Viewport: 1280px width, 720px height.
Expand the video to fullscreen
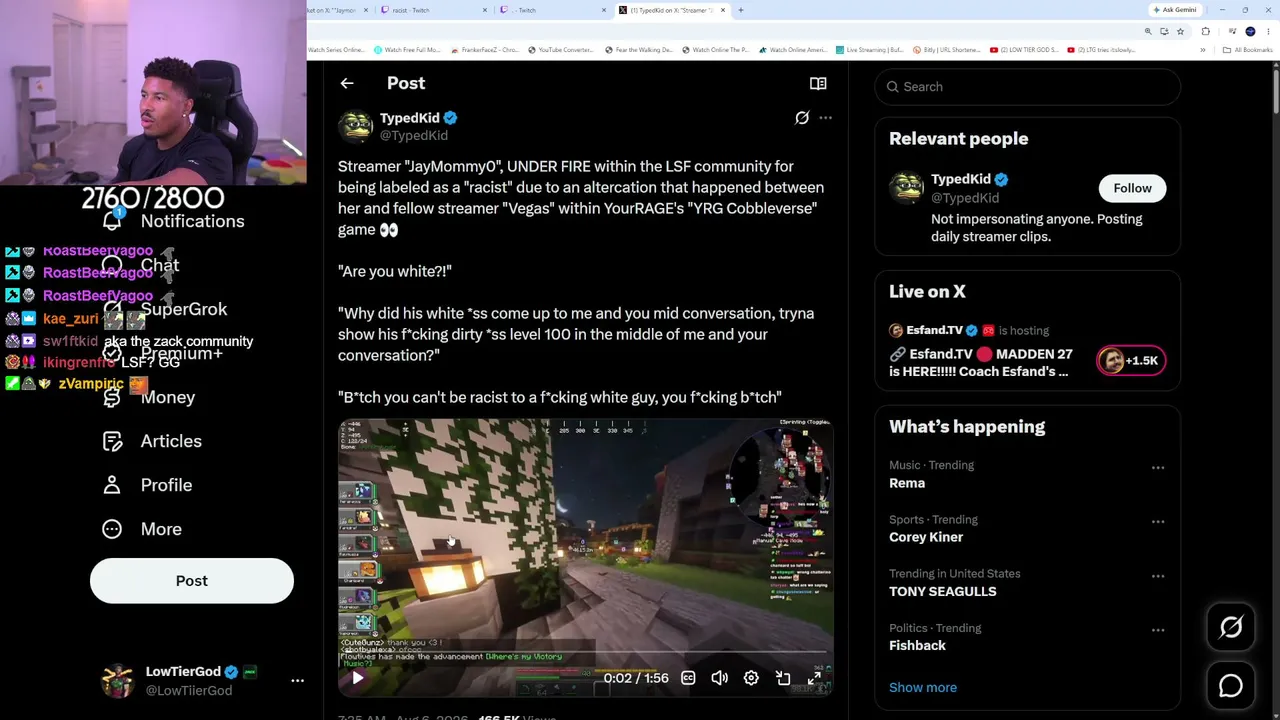[x=814, y=678]
